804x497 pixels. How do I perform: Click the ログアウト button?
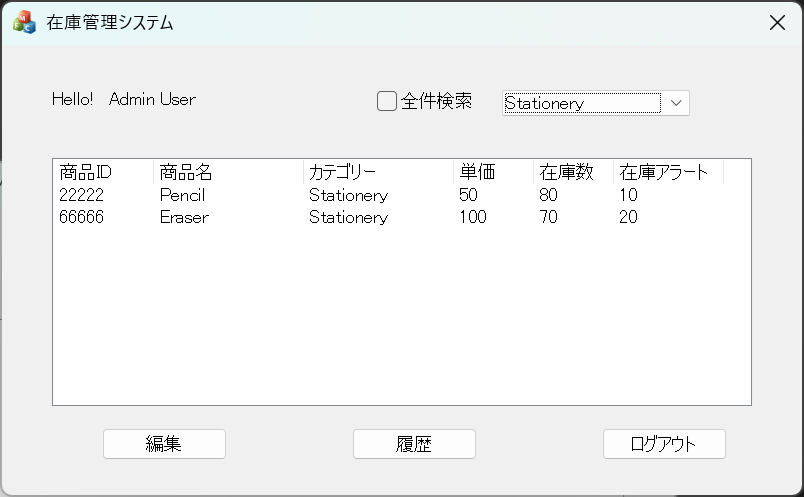point(664,444)
